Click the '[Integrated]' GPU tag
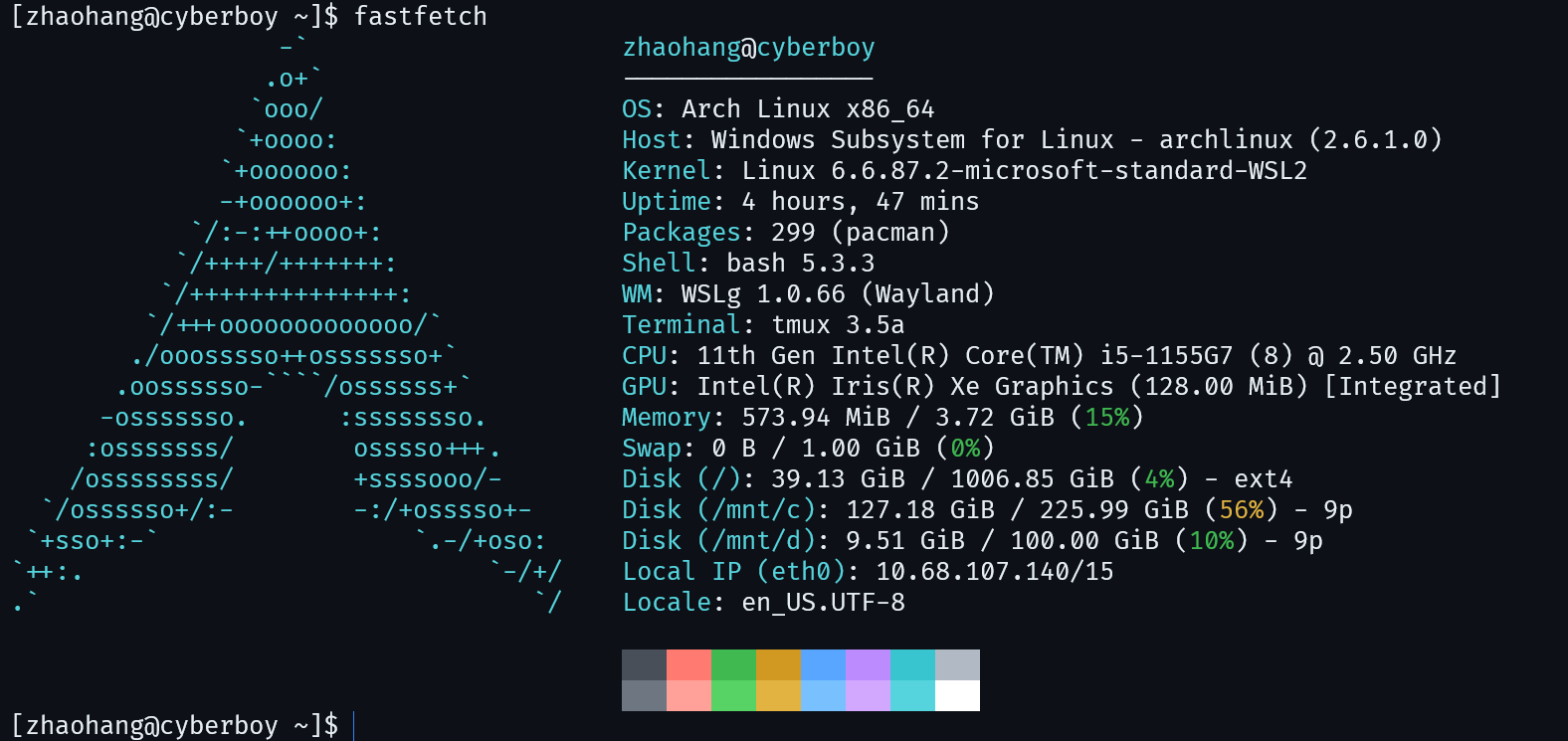Viewport: 1568px width, 741px height. pos(1412,387)
